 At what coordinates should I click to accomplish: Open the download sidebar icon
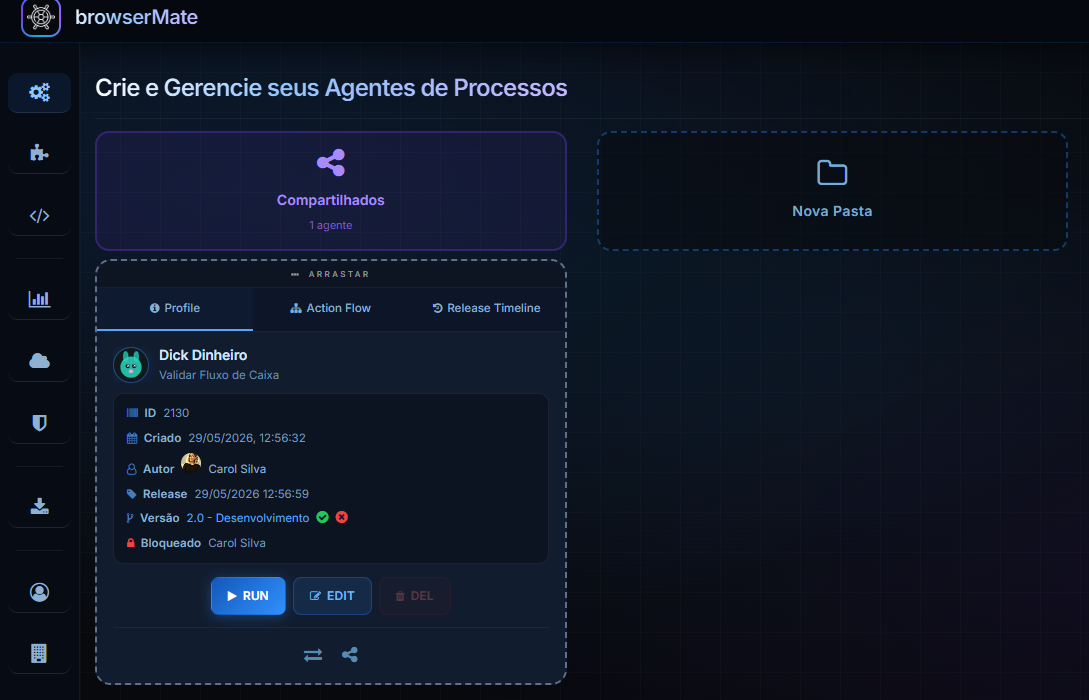40,506
